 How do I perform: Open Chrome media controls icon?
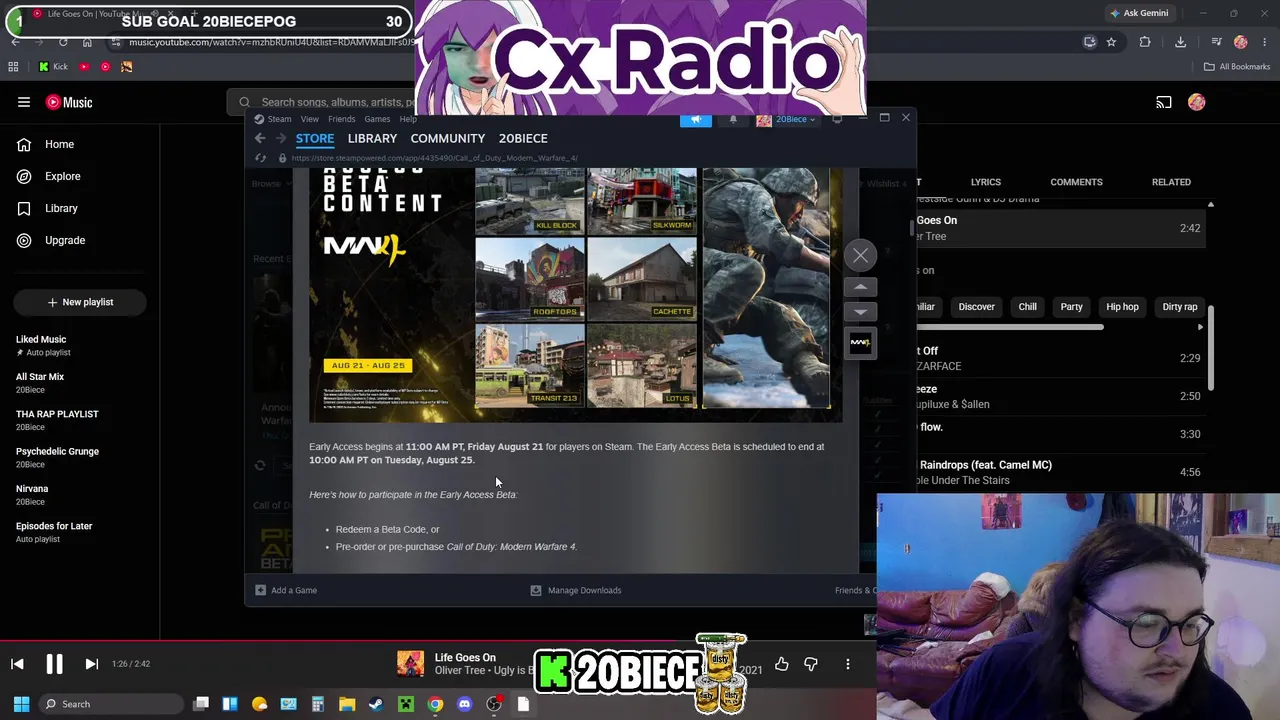1216,42
